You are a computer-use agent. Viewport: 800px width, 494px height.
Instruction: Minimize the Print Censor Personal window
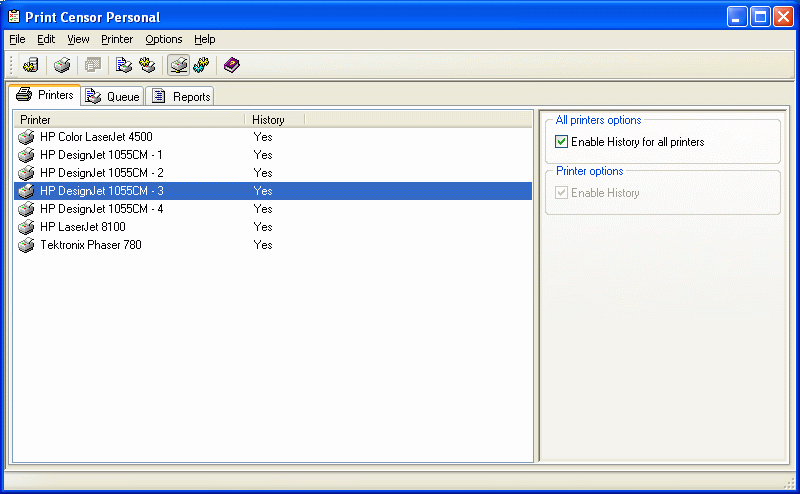[x=737, y=16]
